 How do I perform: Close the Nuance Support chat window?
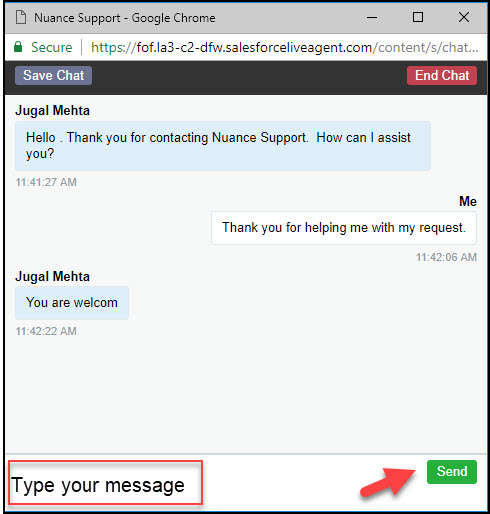464,17
